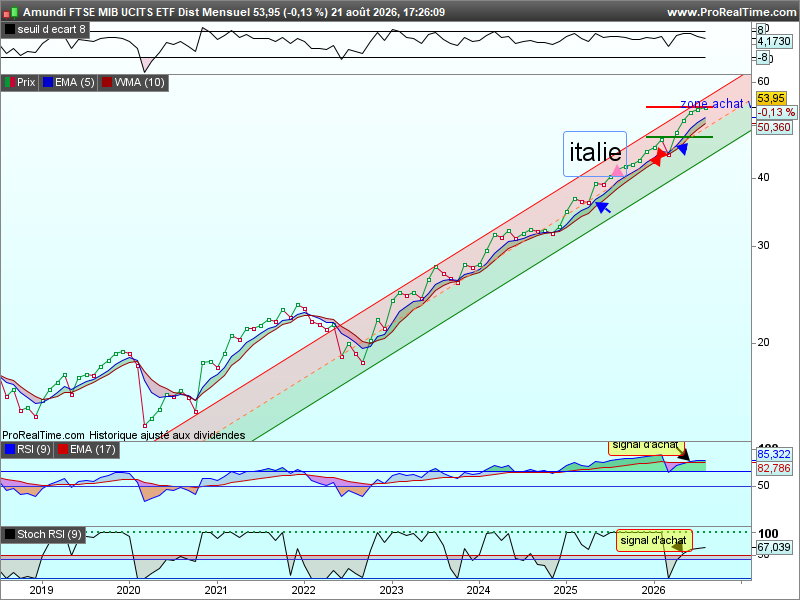This screenshot has height=600, width=800.
Task: Click the yellow 53,95 current price label
Action: pyautogui.click(x=771, y=98)
